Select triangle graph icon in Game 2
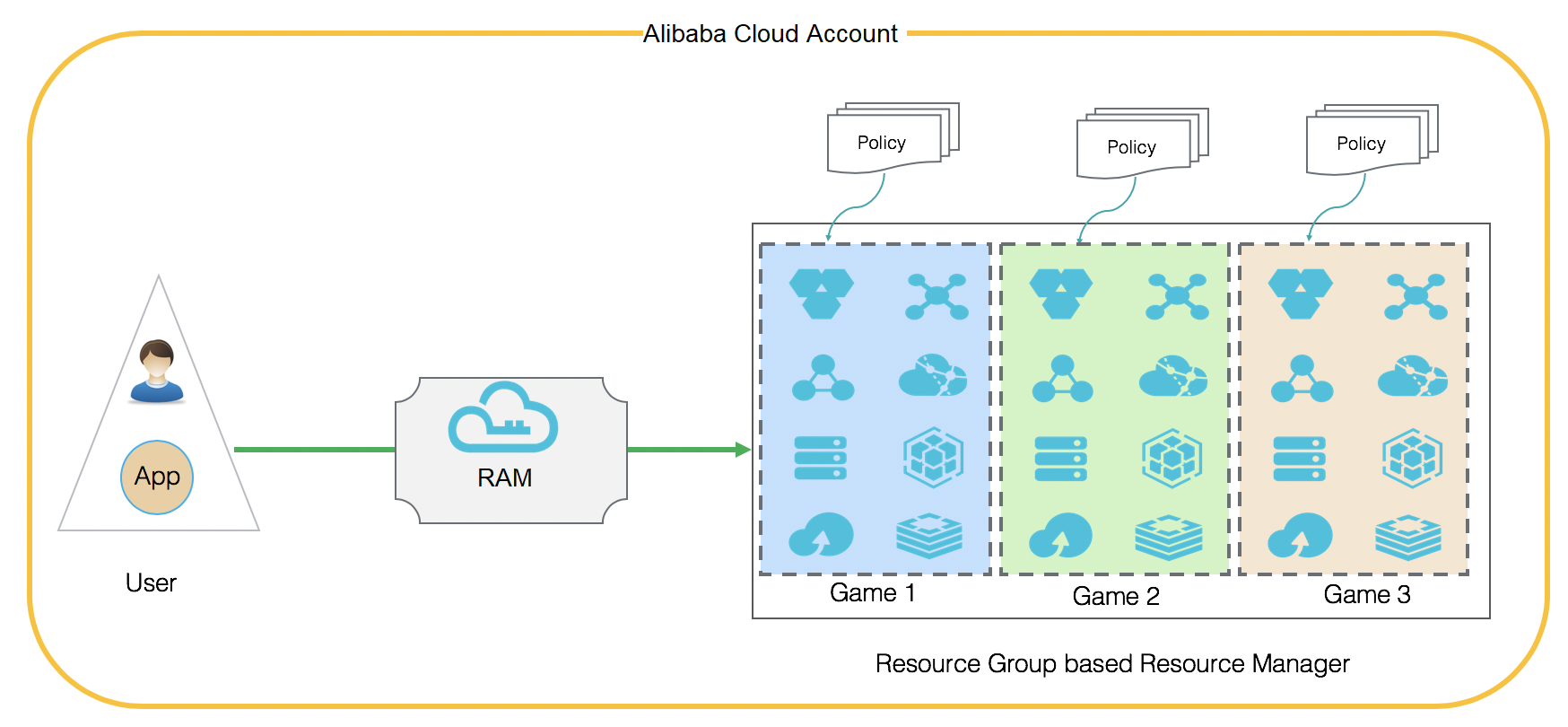 1062,378
